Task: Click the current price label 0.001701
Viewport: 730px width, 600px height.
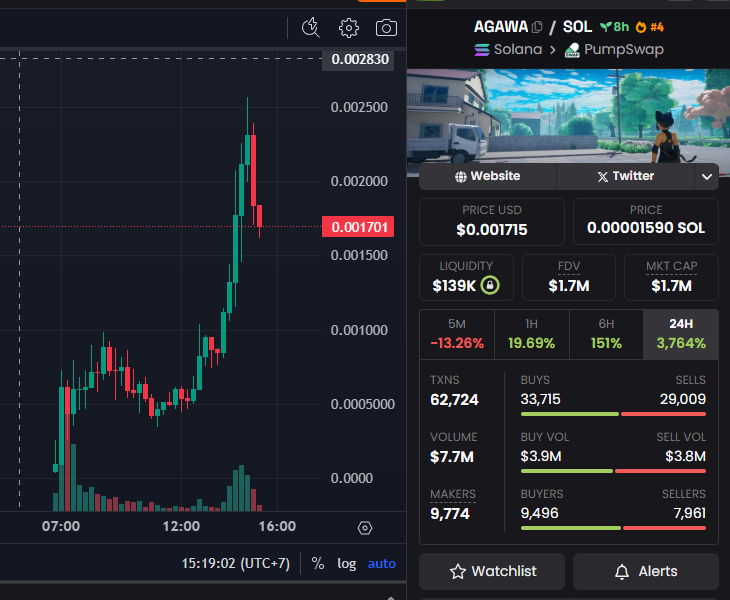Action: tap(358, 227)
